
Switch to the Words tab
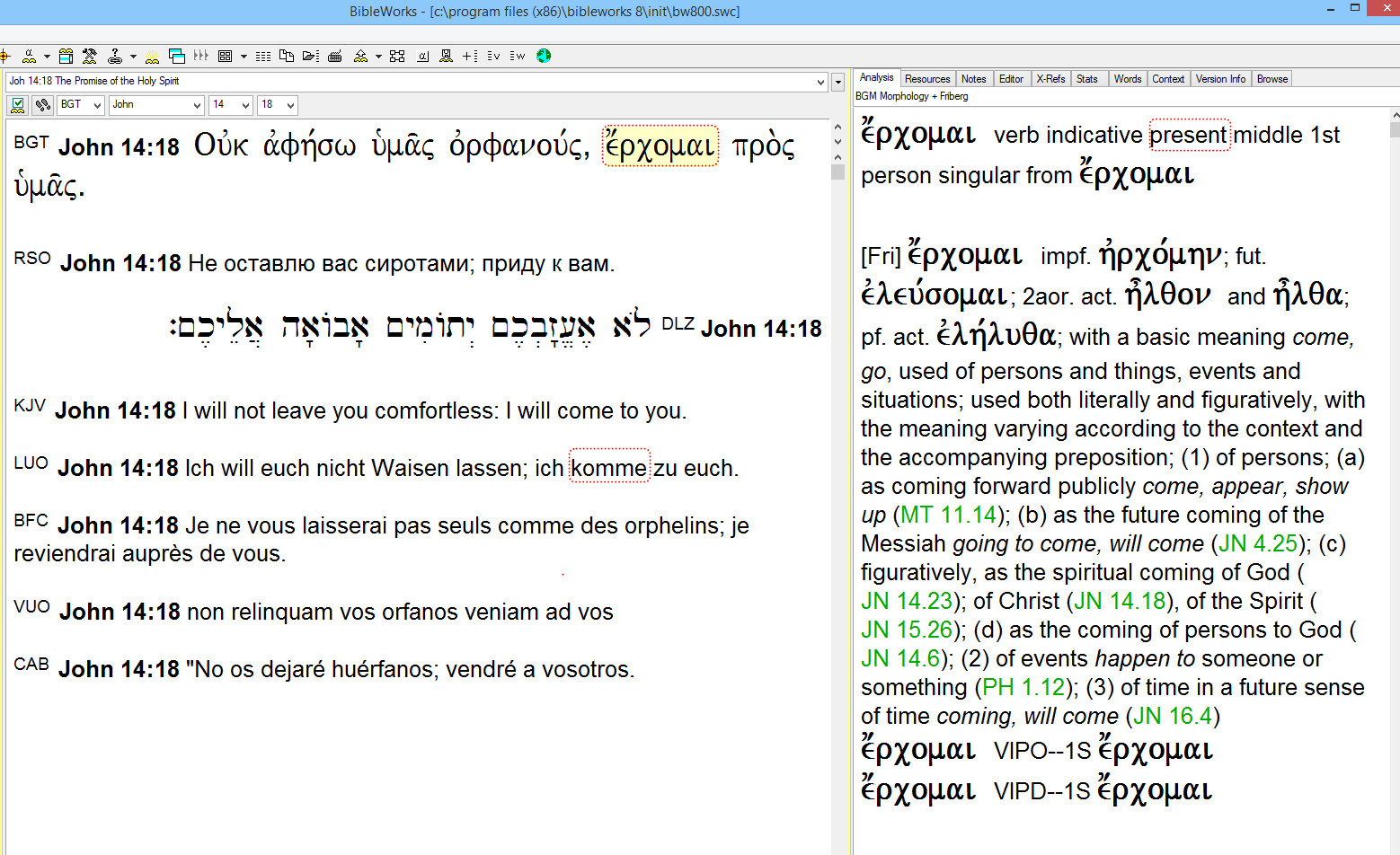(1128, 79)
